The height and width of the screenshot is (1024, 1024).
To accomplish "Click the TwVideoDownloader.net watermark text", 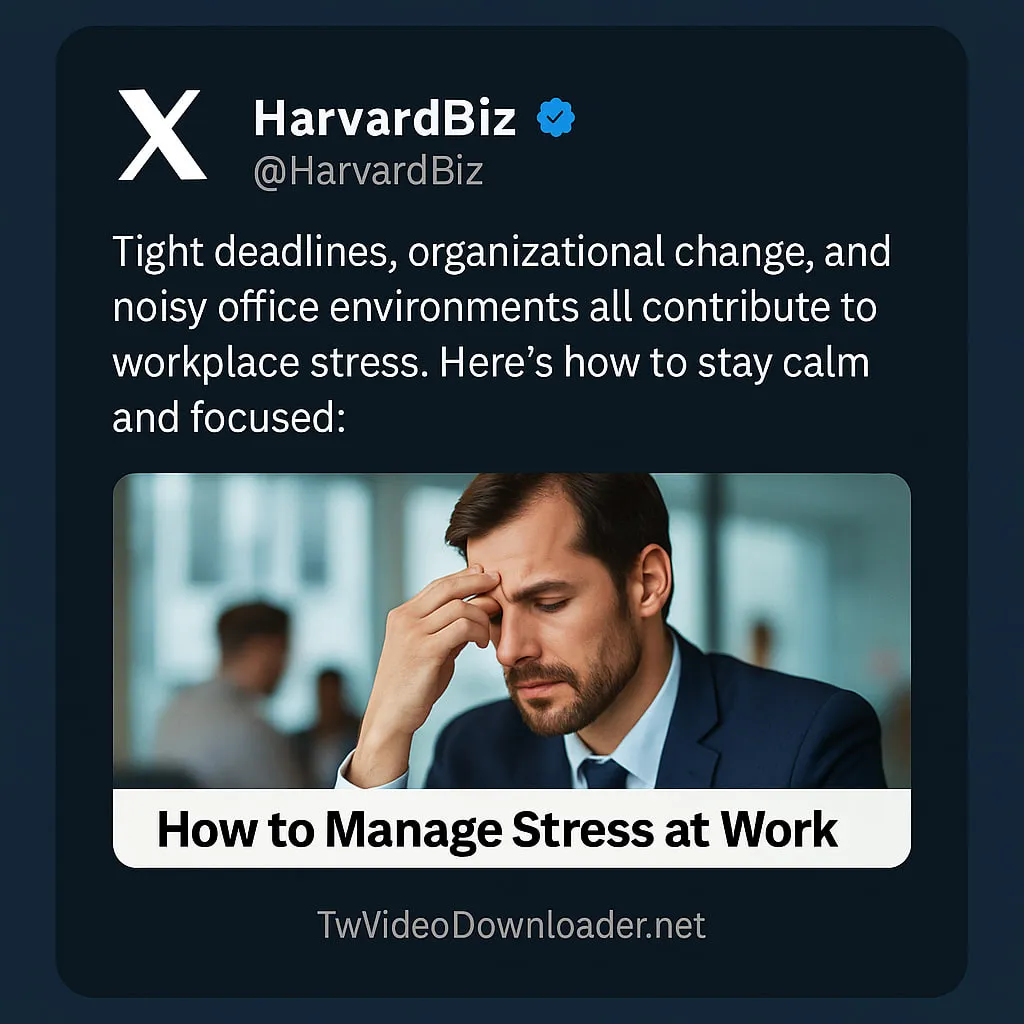I will (x=511, y=925).
